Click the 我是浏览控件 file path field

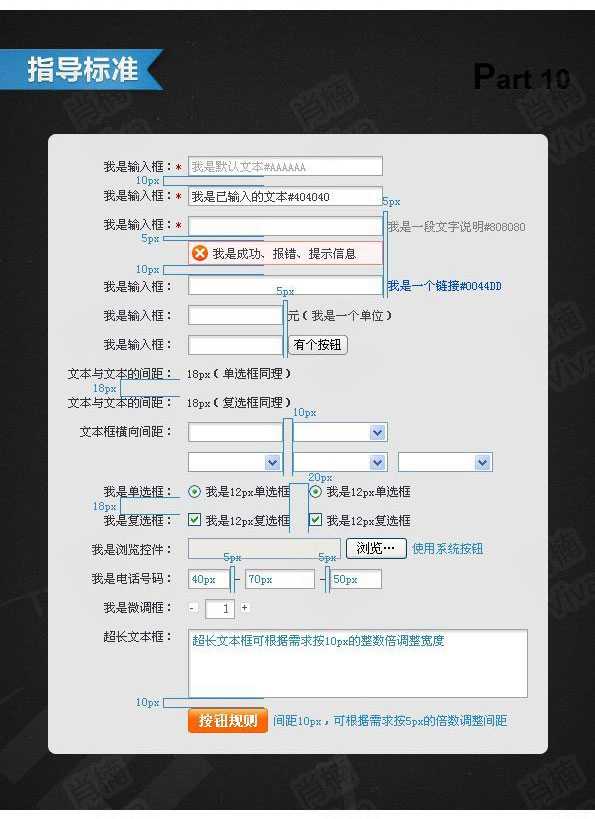pyautogui.click(x=264, y=548)
